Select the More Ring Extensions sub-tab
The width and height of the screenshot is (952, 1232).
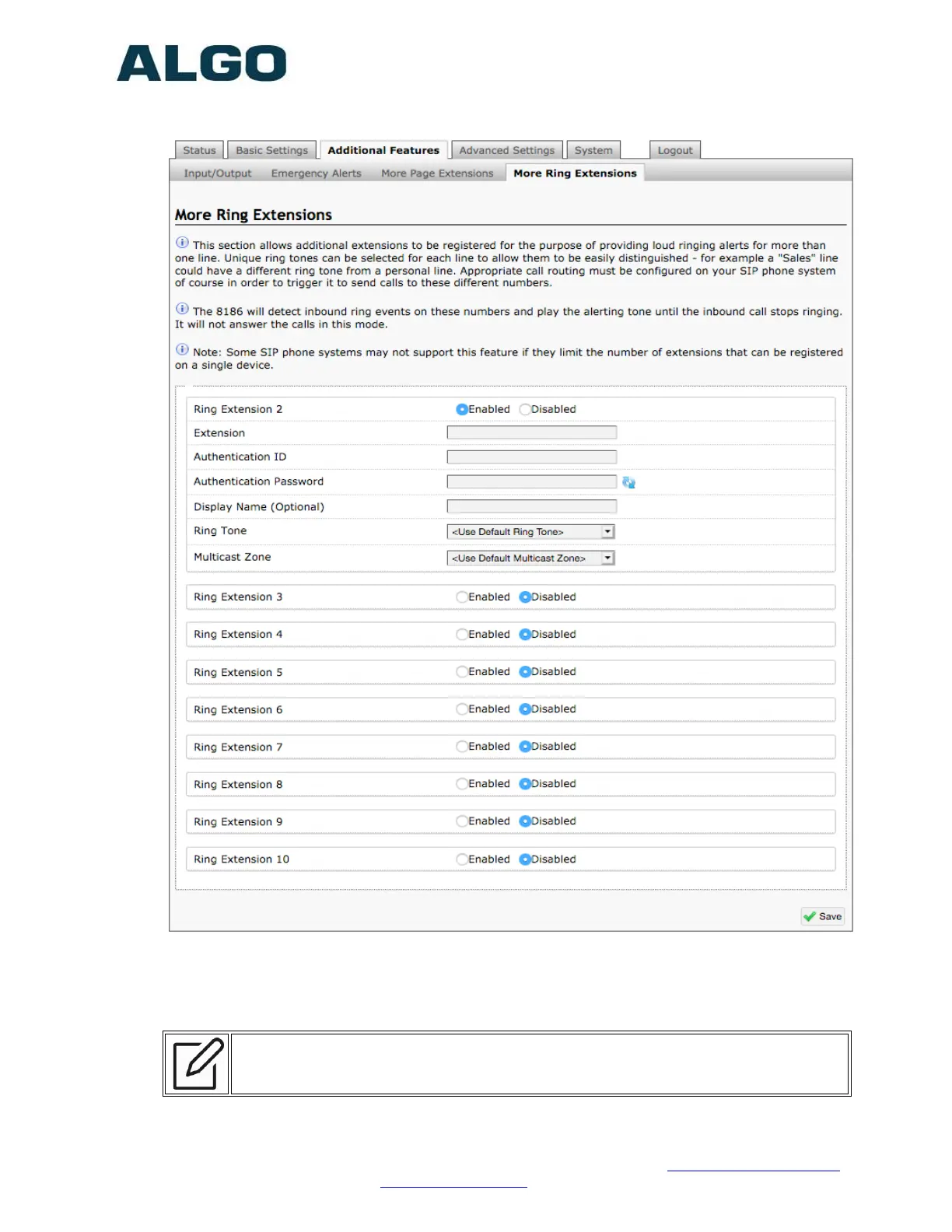575,173
